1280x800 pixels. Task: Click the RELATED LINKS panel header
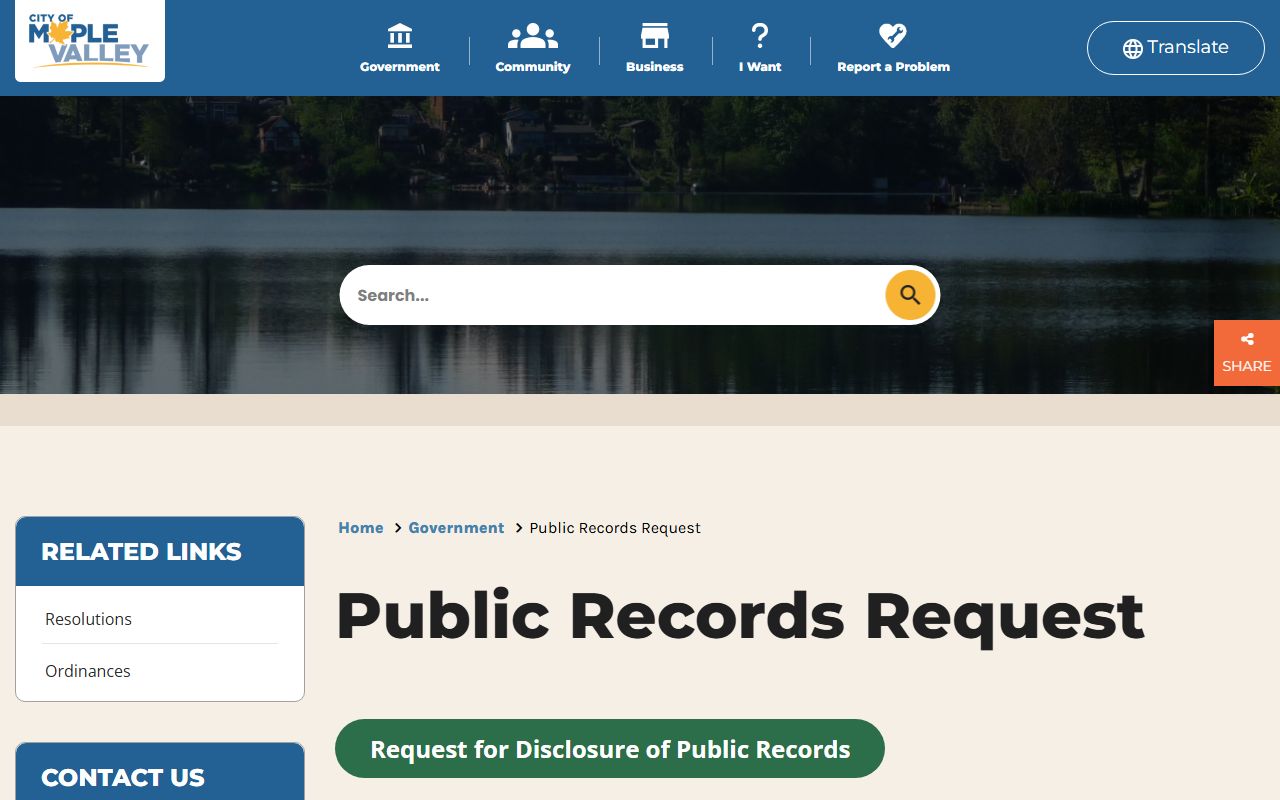(x=160, y=551)
